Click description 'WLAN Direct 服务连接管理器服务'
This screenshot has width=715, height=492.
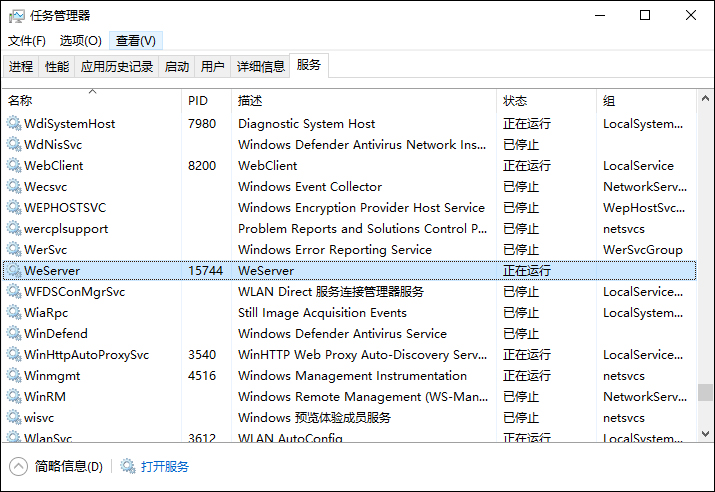(331, 291)
